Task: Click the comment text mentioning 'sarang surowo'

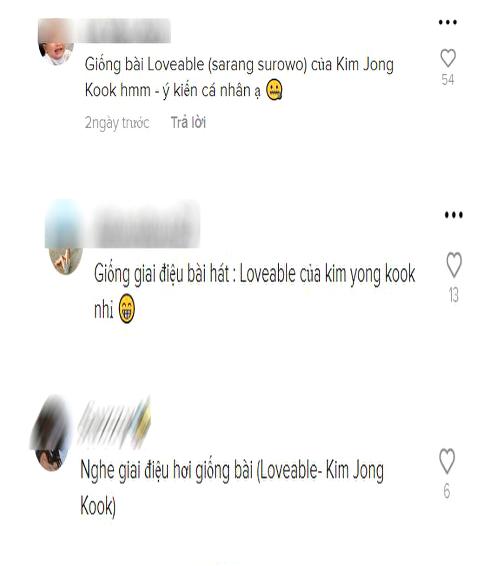Action: [239, 78]
